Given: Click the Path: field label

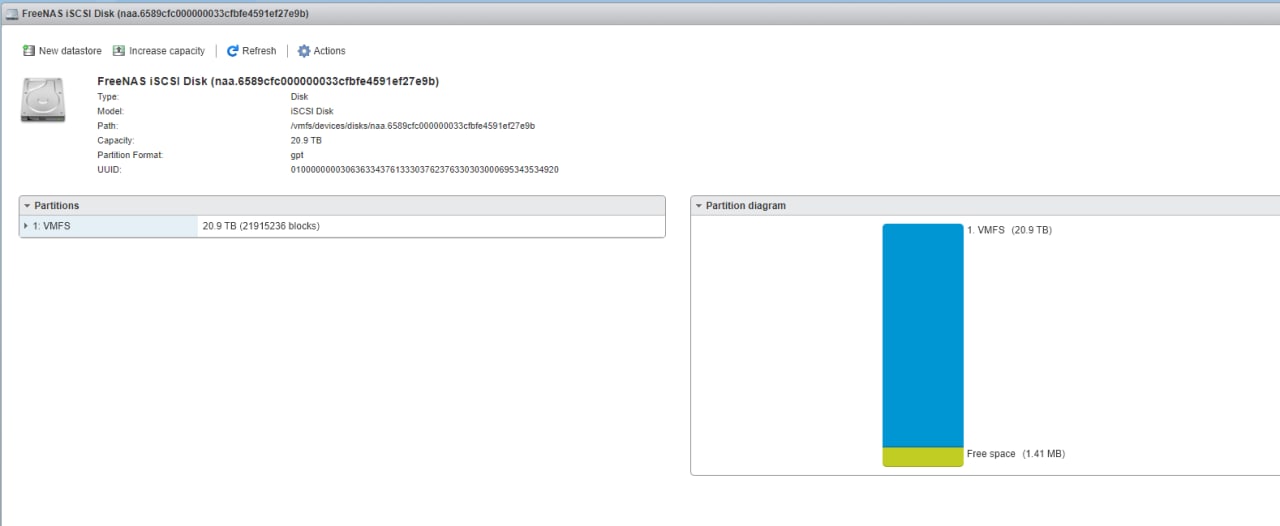Looking at the screenshot, I should [107, 126].
